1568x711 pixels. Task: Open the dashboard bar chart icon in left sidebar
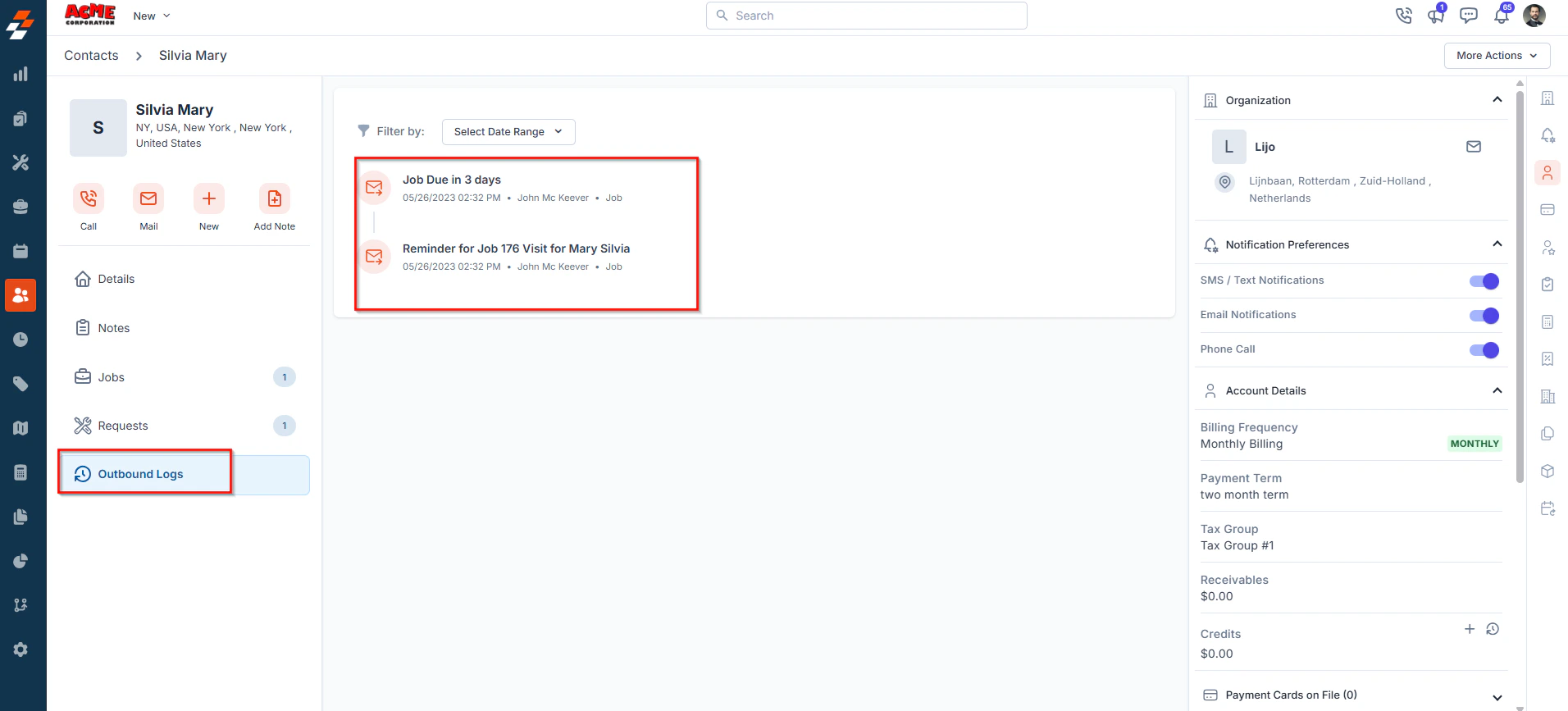pyautogui.click(x=21, y=75)
